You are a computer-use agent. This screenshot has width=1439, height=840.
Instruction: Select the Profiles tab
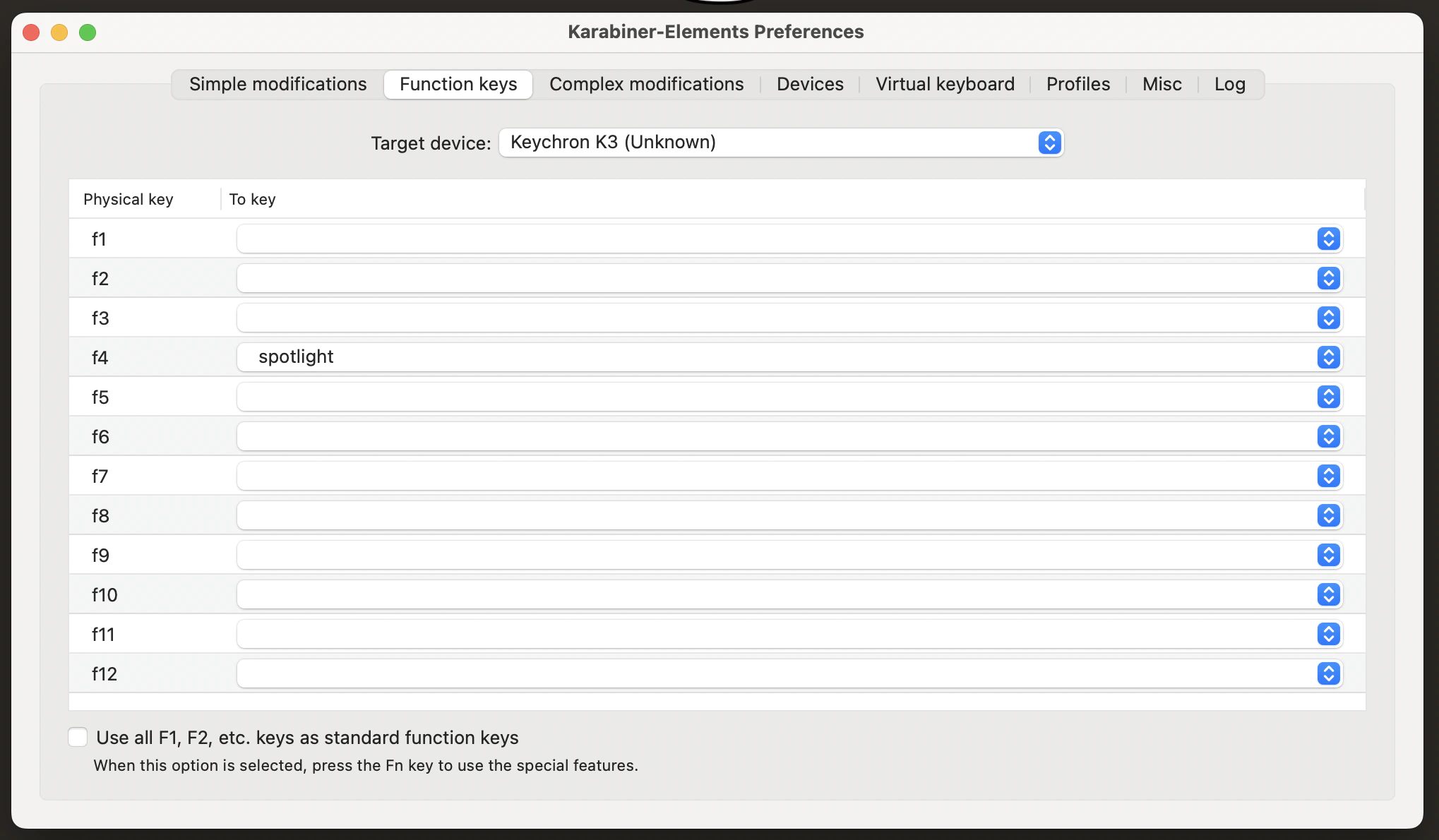point(1077,84)
